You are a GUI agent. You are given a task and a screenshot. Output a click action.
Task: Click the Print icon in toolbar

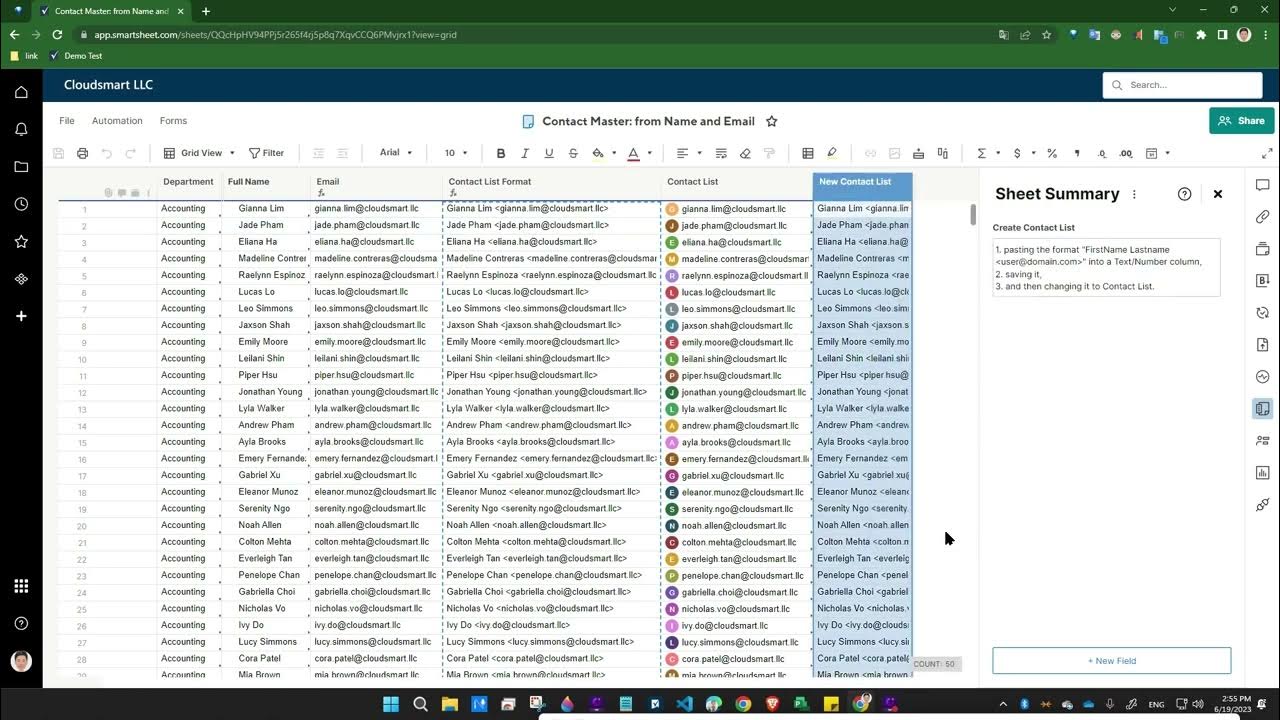pos(83,153)
